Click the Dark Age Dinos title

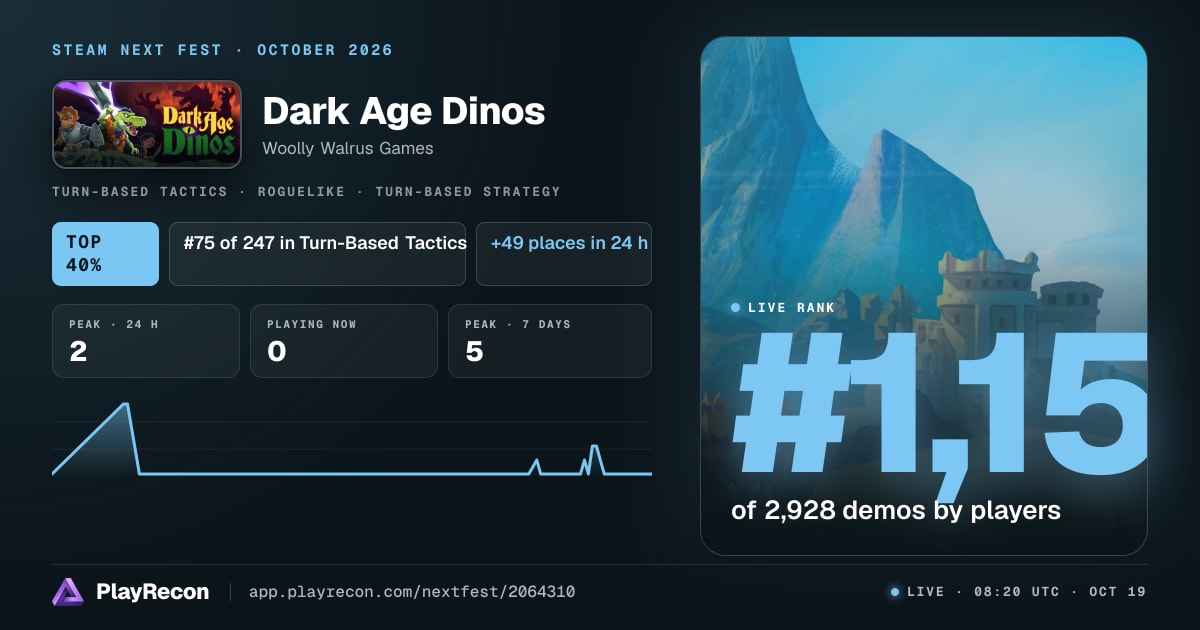point(404,111)
